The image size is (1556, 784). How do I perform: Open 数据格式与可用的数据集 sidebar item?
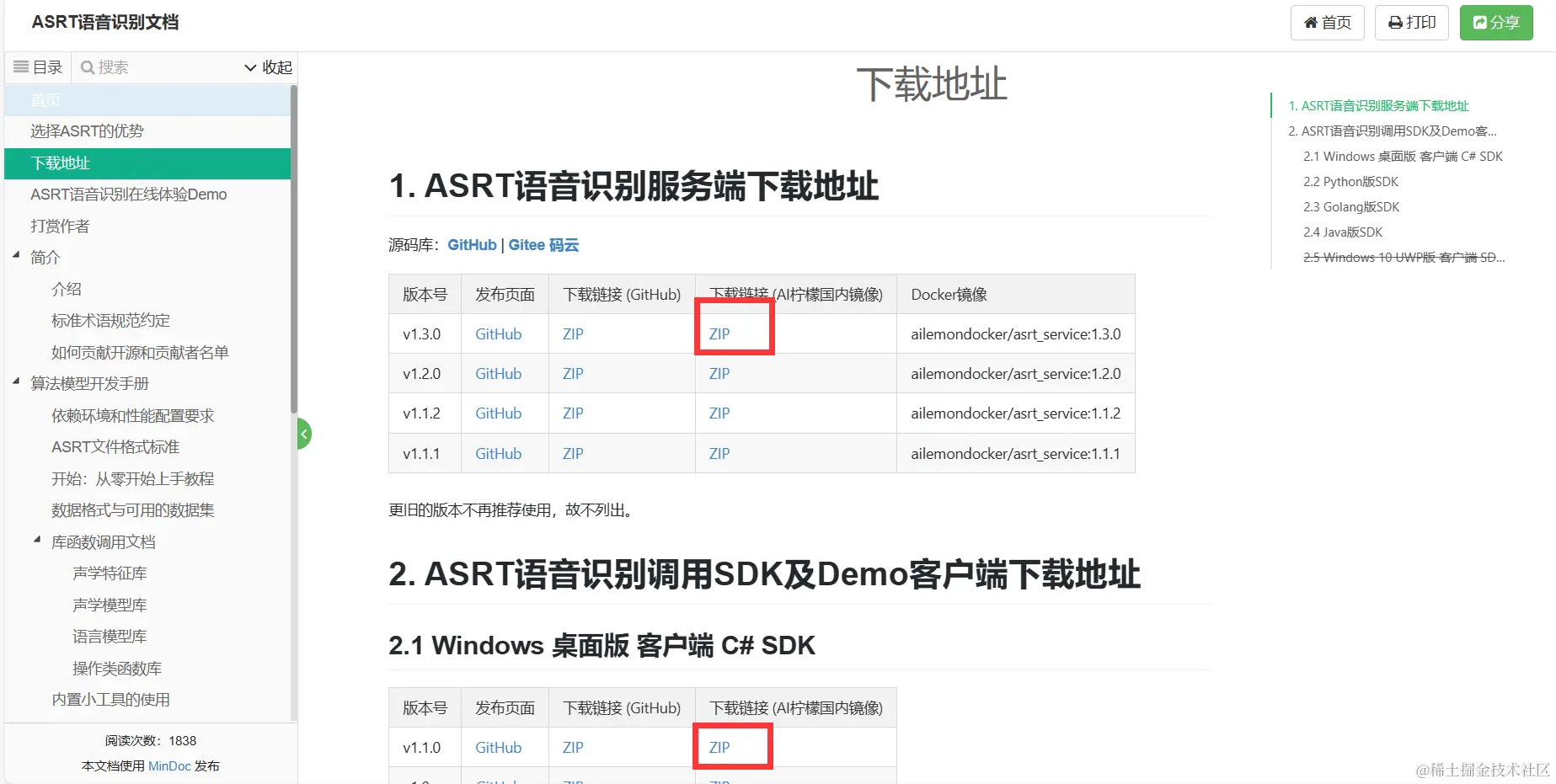133,510
